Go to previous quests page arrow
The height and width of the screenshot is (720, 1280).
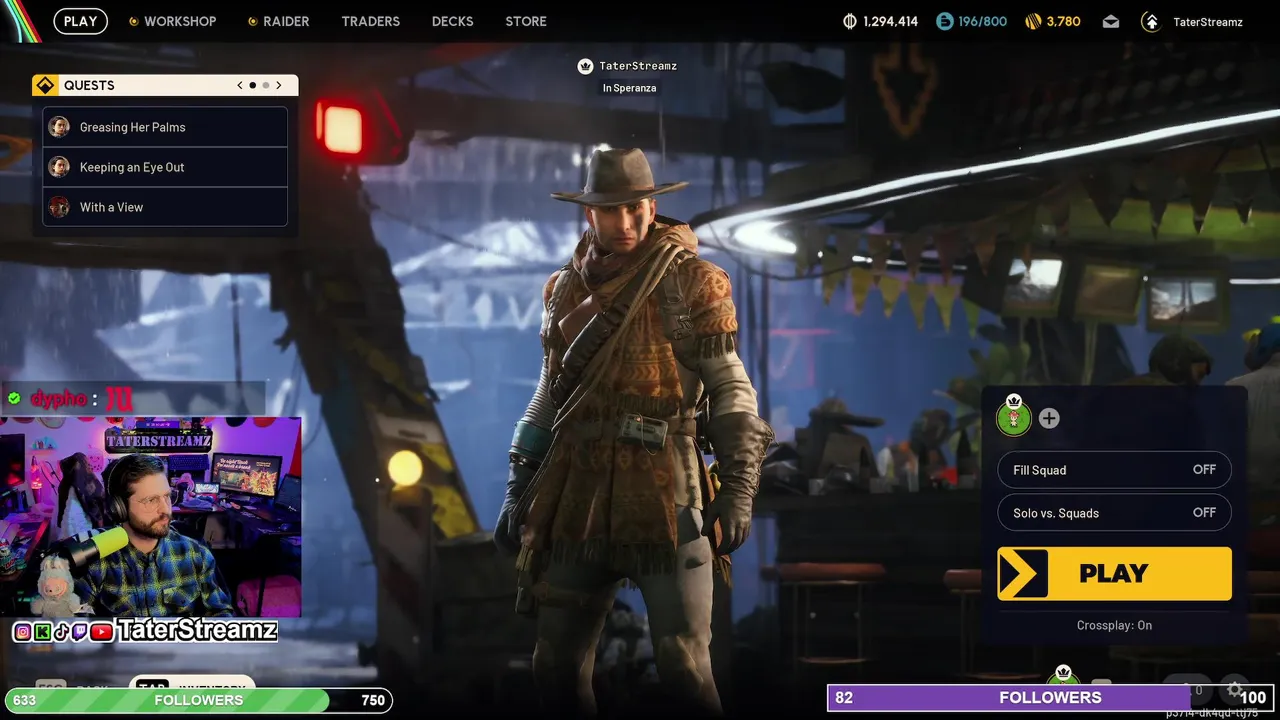pos(240,85)
